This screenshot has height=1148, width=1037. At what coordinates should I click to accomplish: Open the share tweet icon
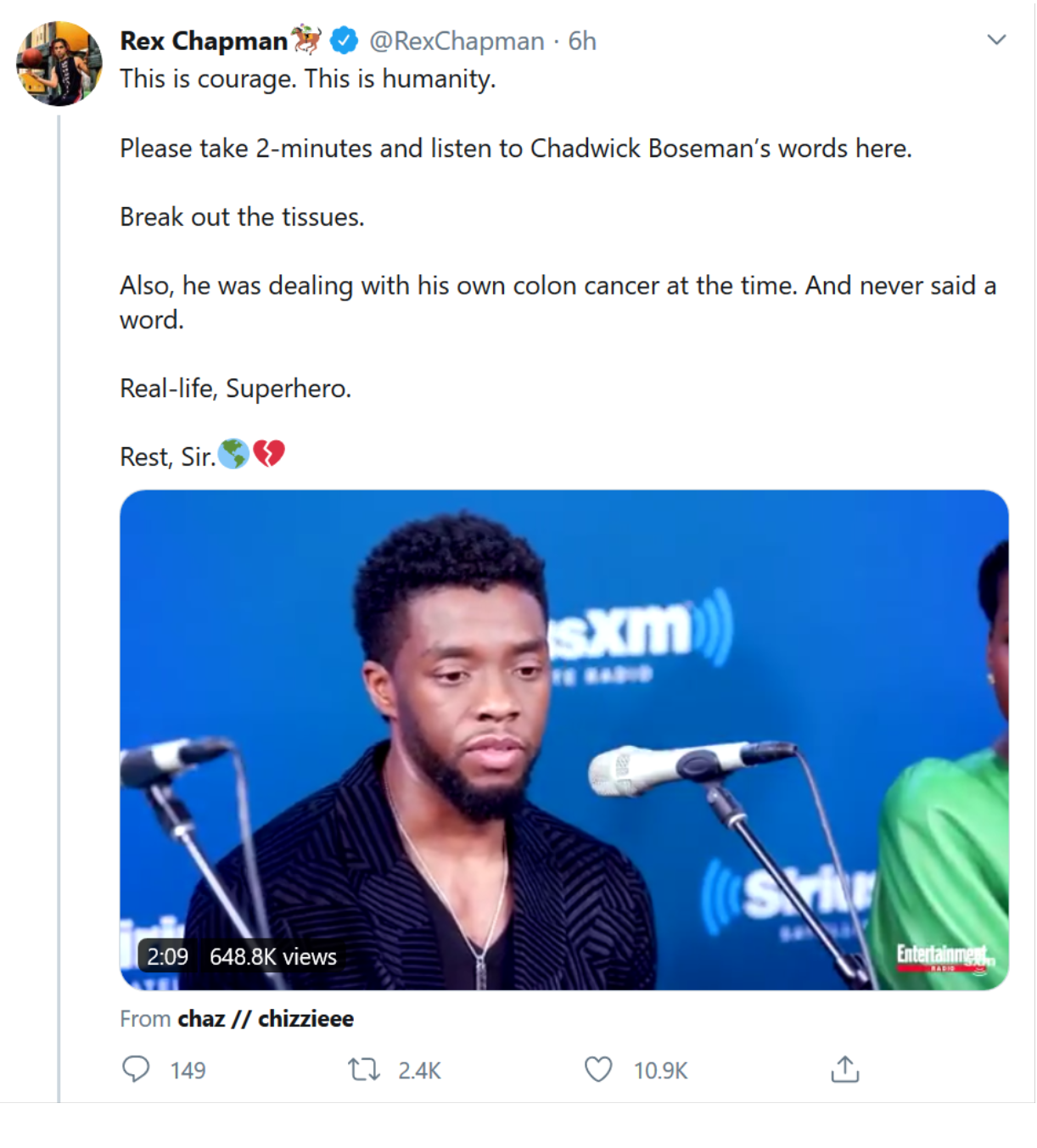[x=844, y=1069]
